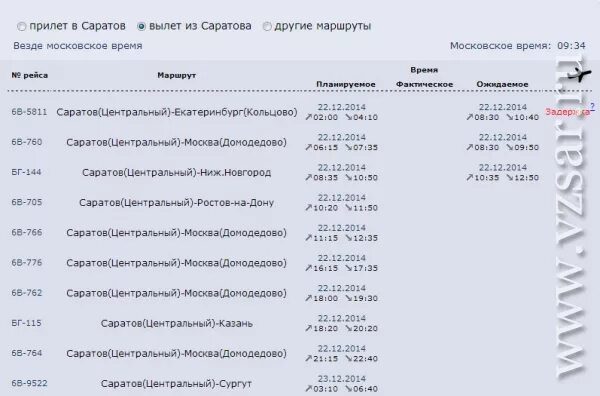Open flight 6В-760 number link
This screenshot has height=396, width=600.
27,142
